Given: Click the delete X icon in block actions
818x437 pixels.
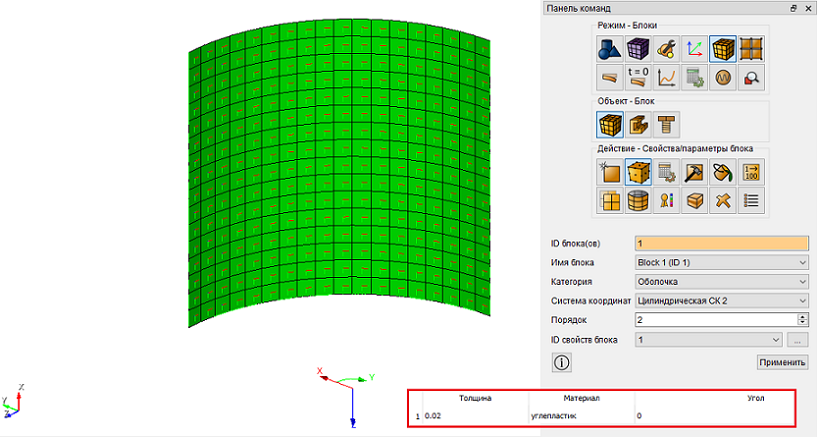Looking at the screenshot, I should 723,201.
